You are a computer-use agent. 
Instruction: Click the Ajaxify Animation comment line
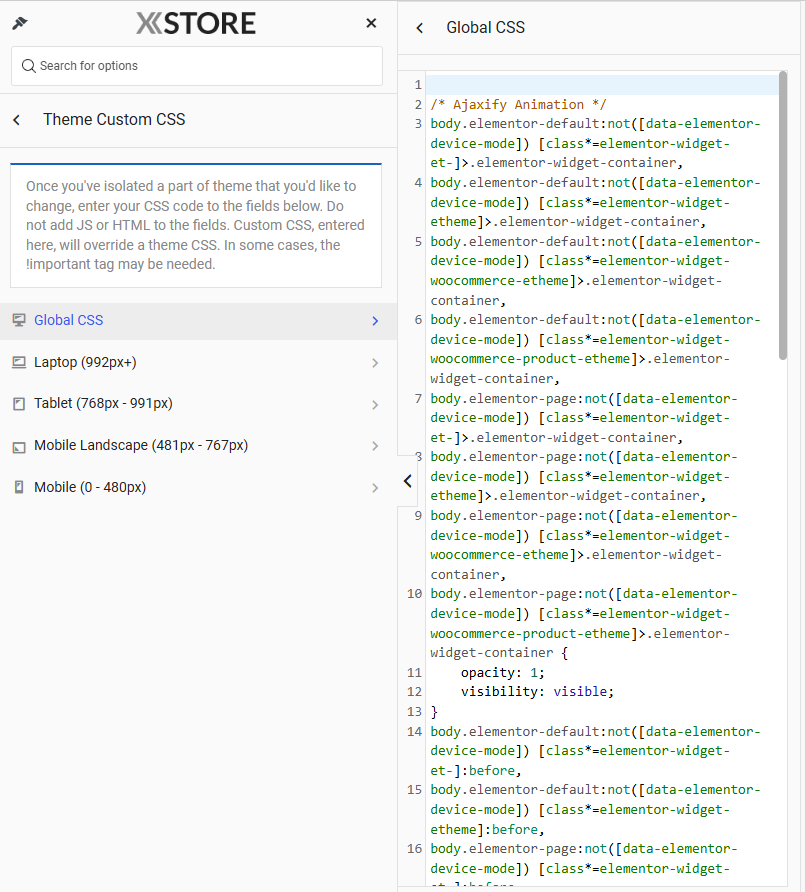518,105
